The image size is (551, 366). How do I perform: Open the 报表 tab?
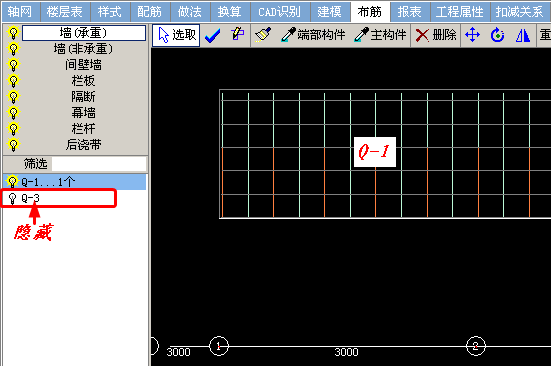(x=410, y=12)
